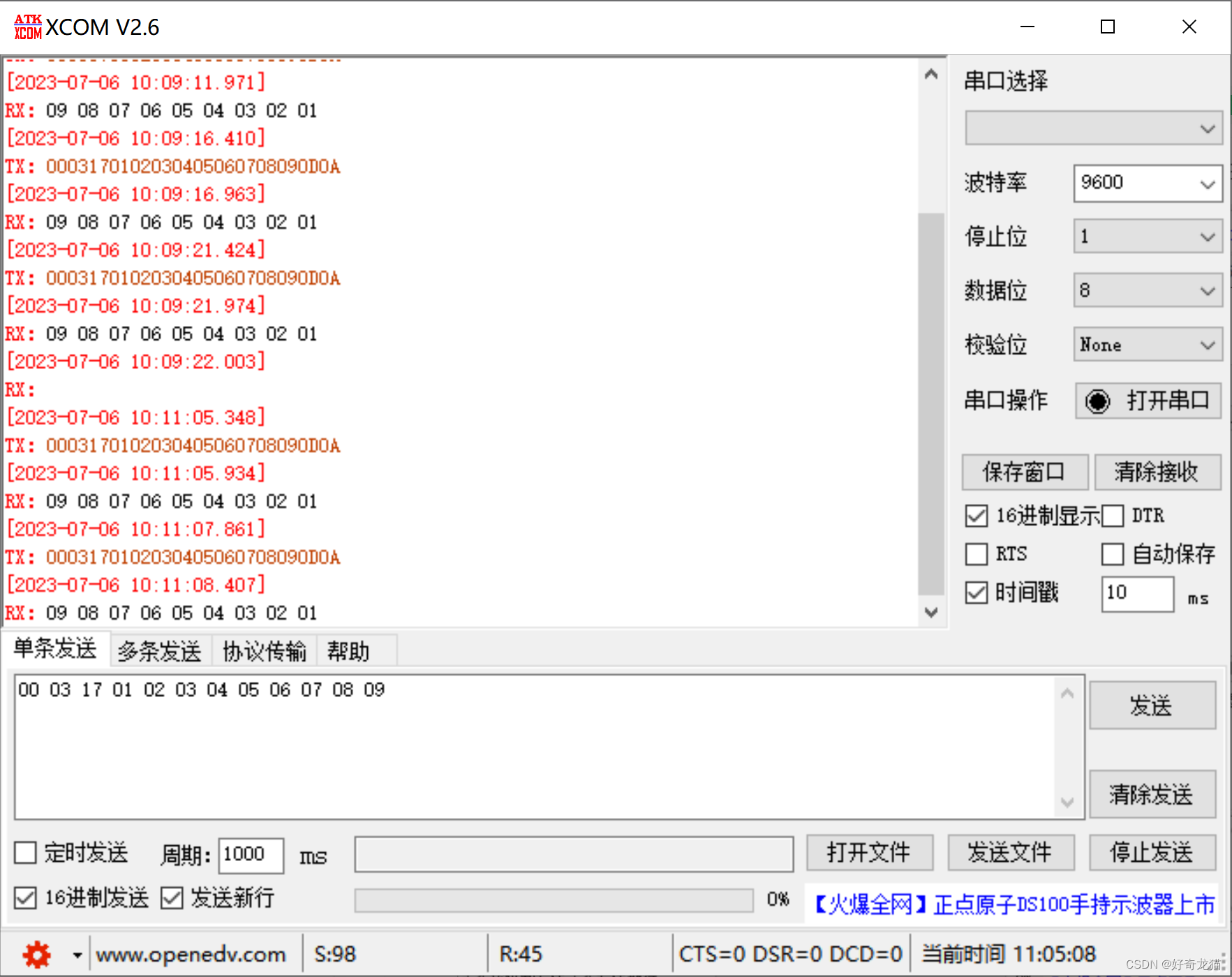Viewport: 1232px width, 977px height.
Task: Click the 保存窗口 button
Action: [x=1025, y=472]
